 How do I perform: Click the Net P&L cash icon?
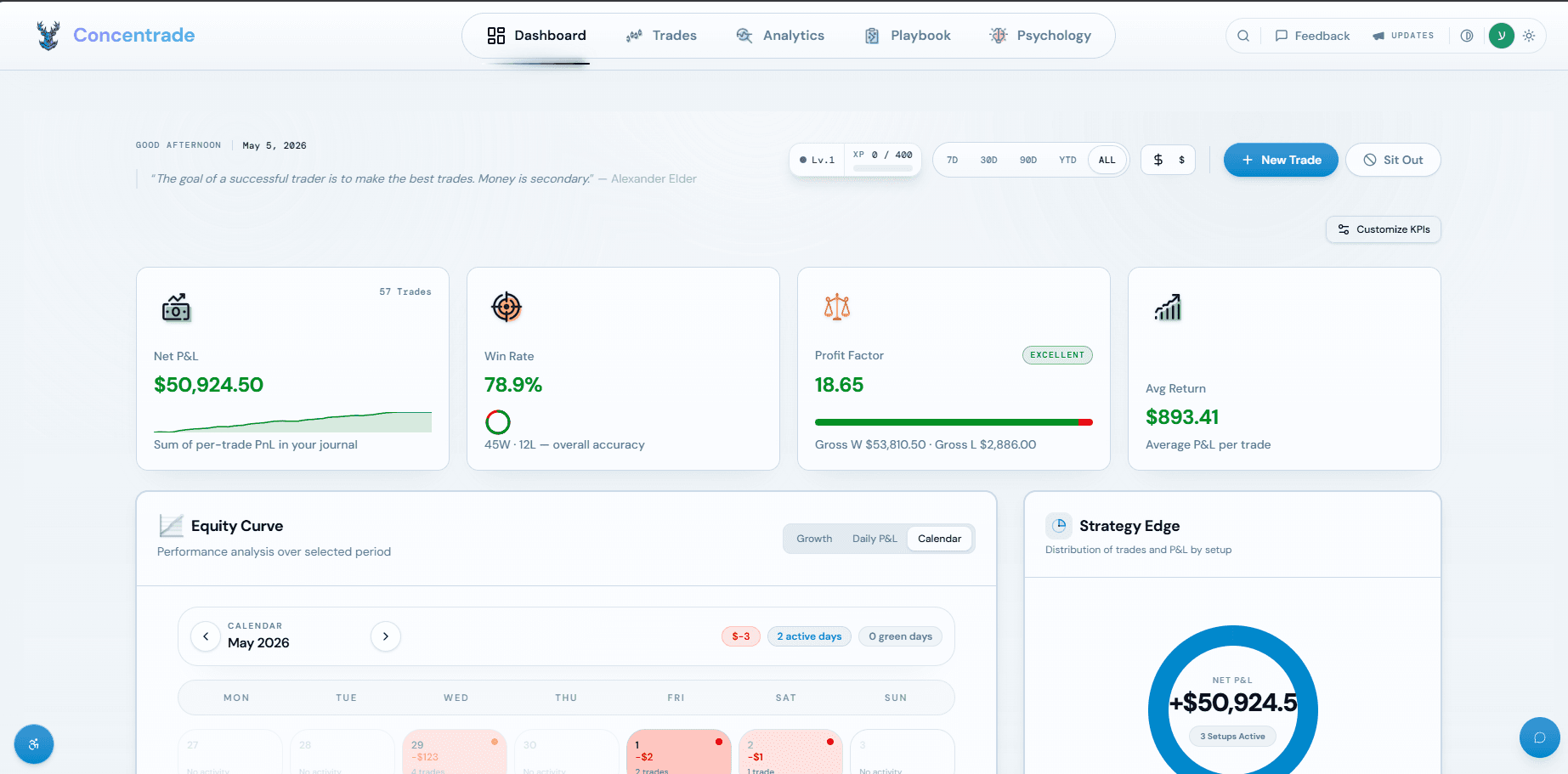click(176, 308)
